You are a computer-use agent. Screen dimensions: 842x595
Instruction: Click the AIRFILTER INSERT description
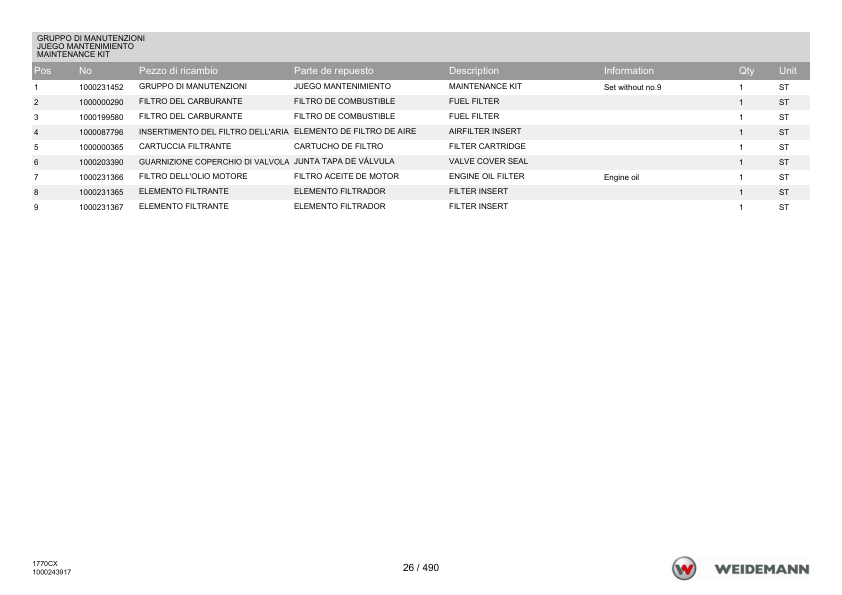(x=484, y=131)
